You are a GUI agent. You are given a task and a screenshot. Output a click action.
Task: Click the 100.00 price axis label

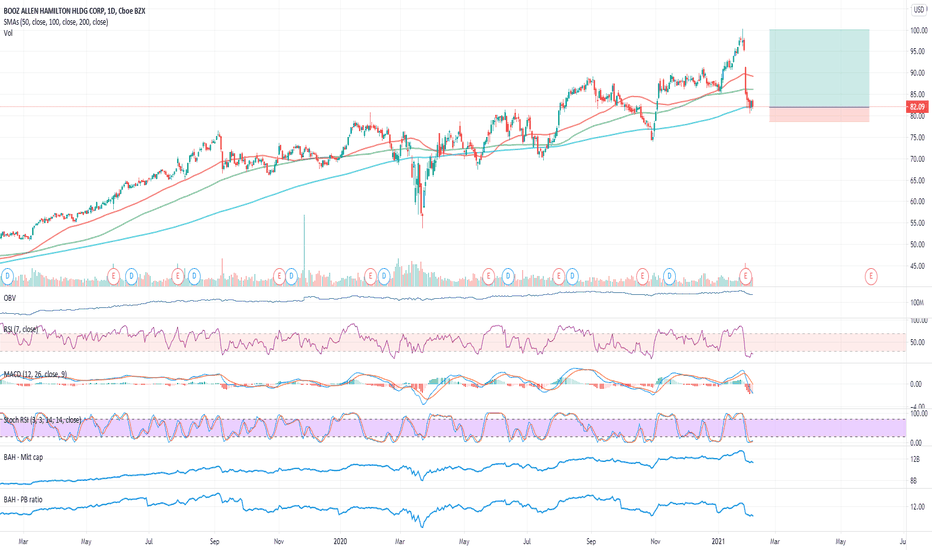point(918,30)
